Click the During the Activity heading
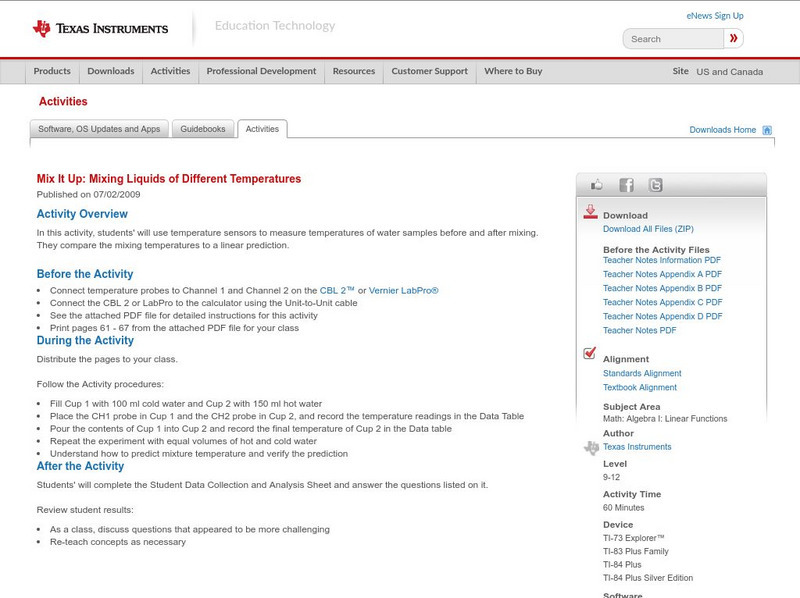 [x=85, y=340]
